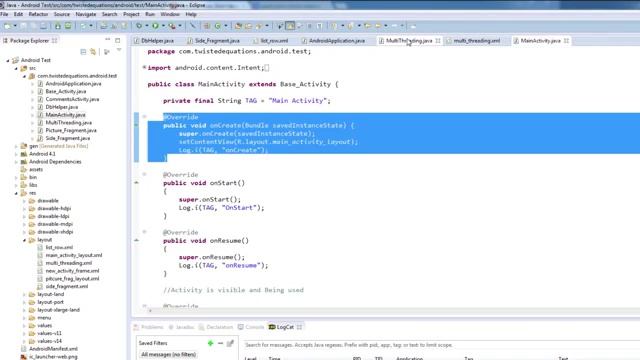The width and height of the screenshot is (640, 360).
Task: Toggle Mark Occurrences toolbar button
Action: [x=290, y=26]
